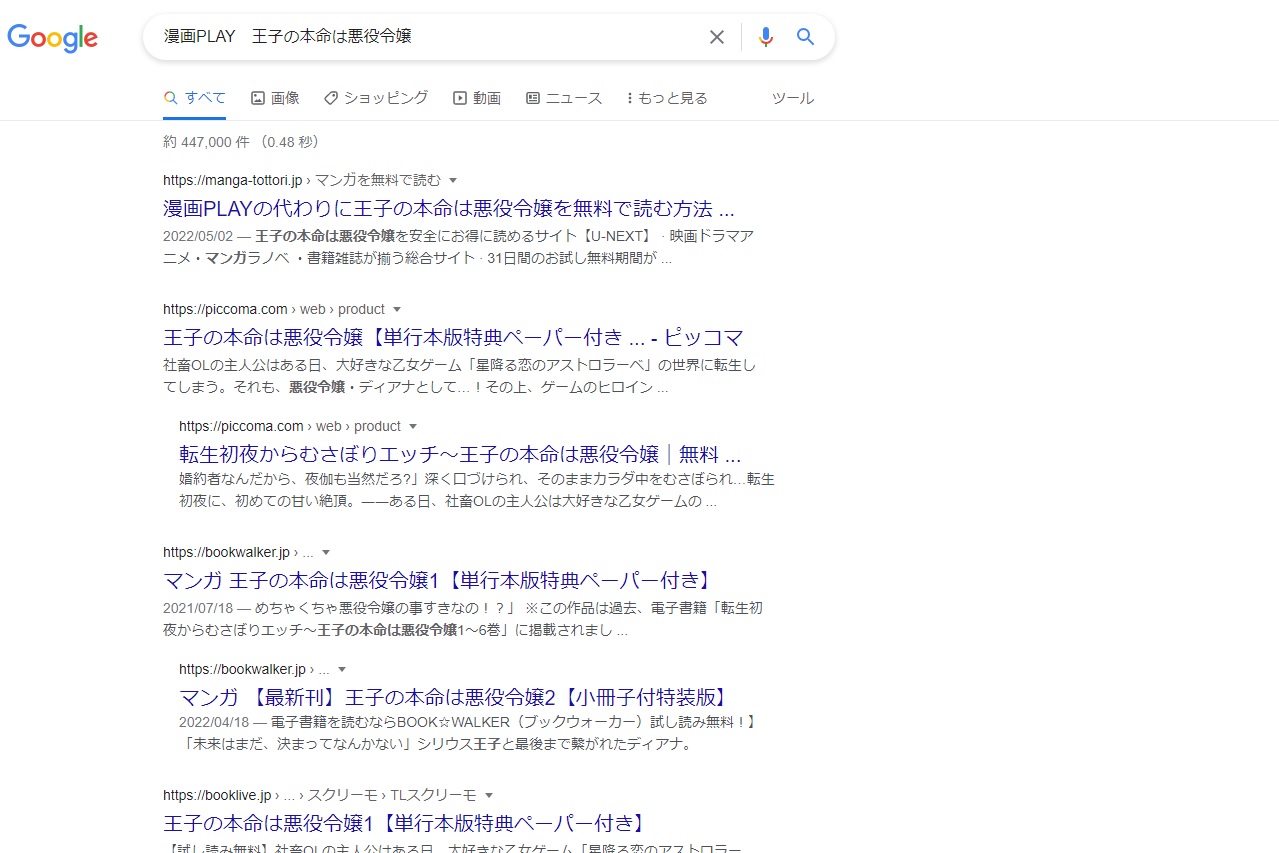Open dropdown arrow next to manga-tottori.jp URL
Image resolution: width=1279 pixels, height=853 pixels.
(x=453, y=180)
